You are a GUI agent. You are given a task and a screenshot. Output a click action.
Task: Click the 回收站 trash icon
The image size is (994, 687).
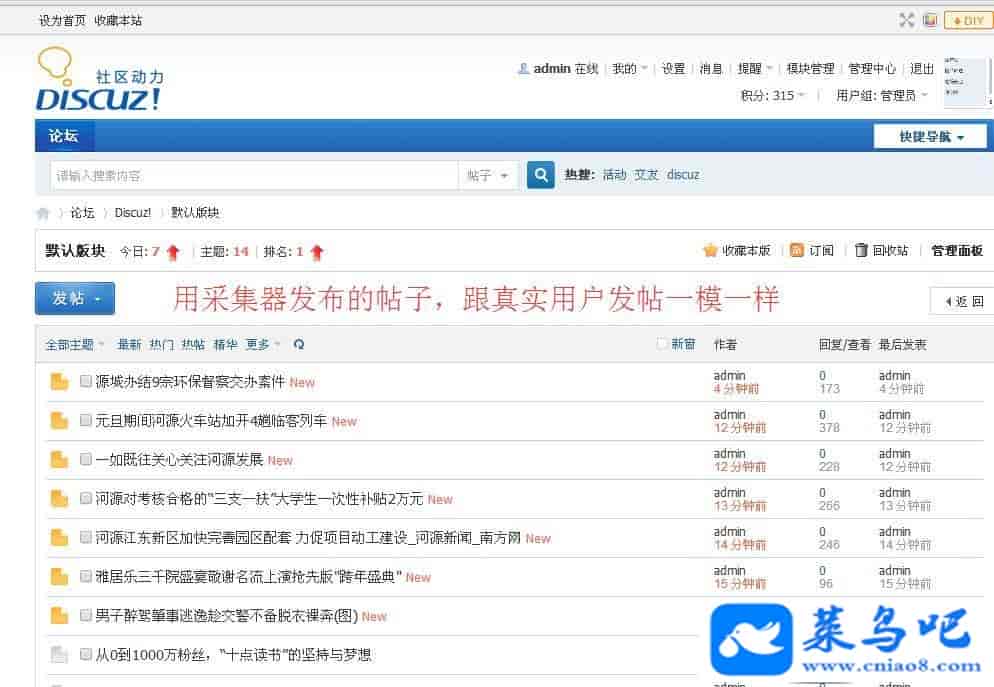point(860,251)
